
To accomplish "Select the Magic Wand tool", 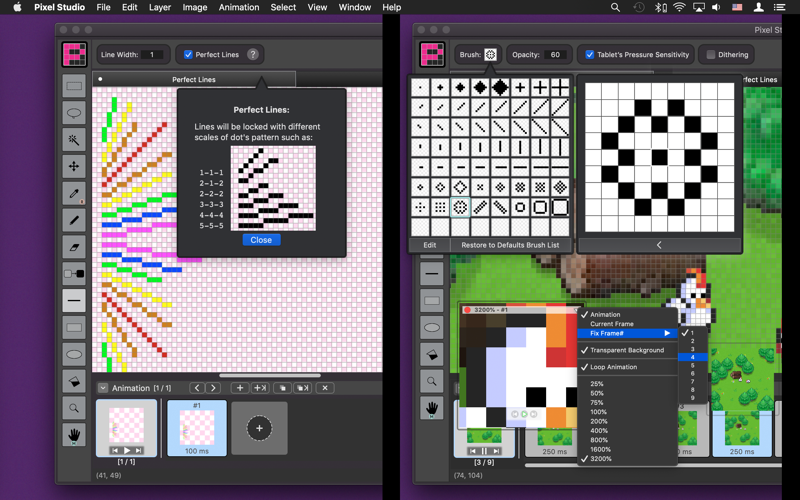I will [74, 140].
